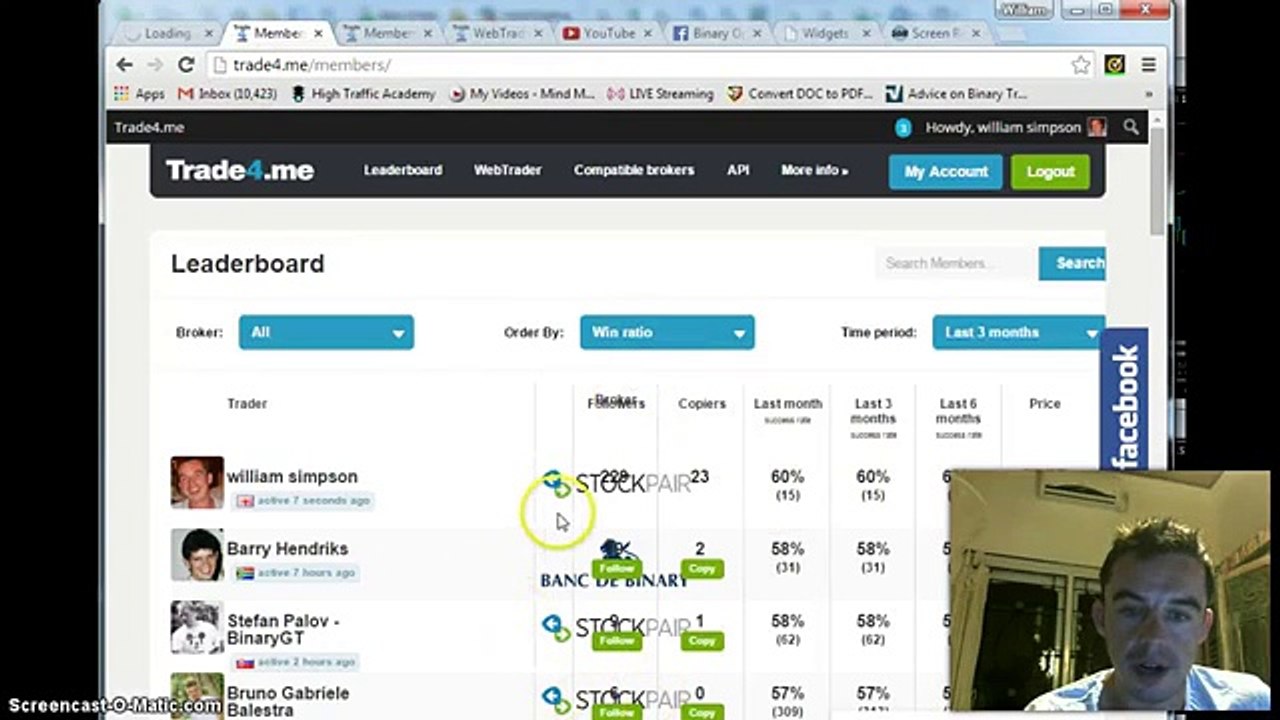Switch to the Screen R... tab

tap(935, 33)
